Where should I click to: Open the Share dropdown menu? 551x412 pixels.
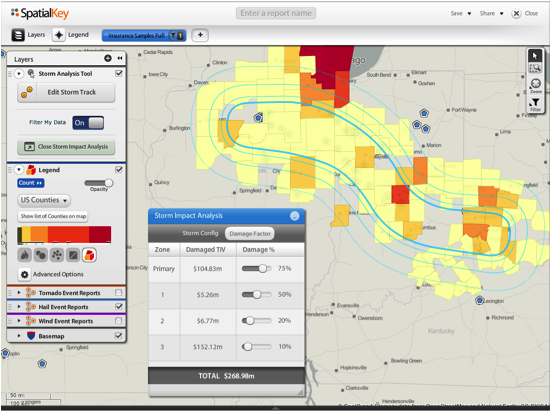click(492, 13)
